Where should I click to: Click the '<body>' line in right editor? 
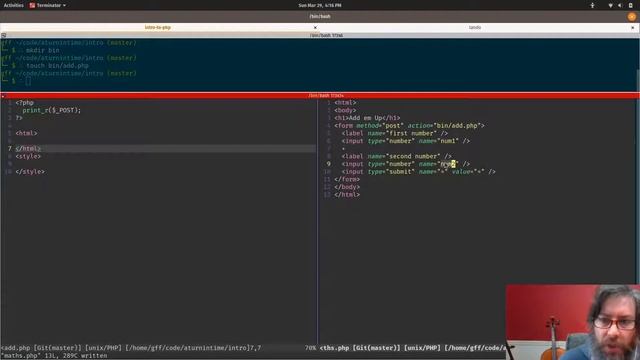[x=345, y=110]
